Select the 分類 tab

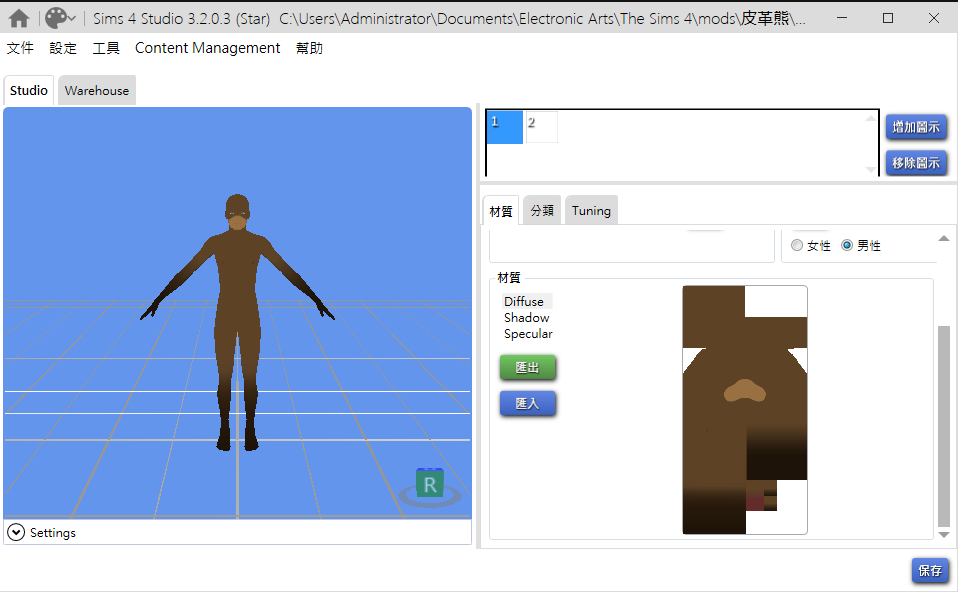coord(542,210)
